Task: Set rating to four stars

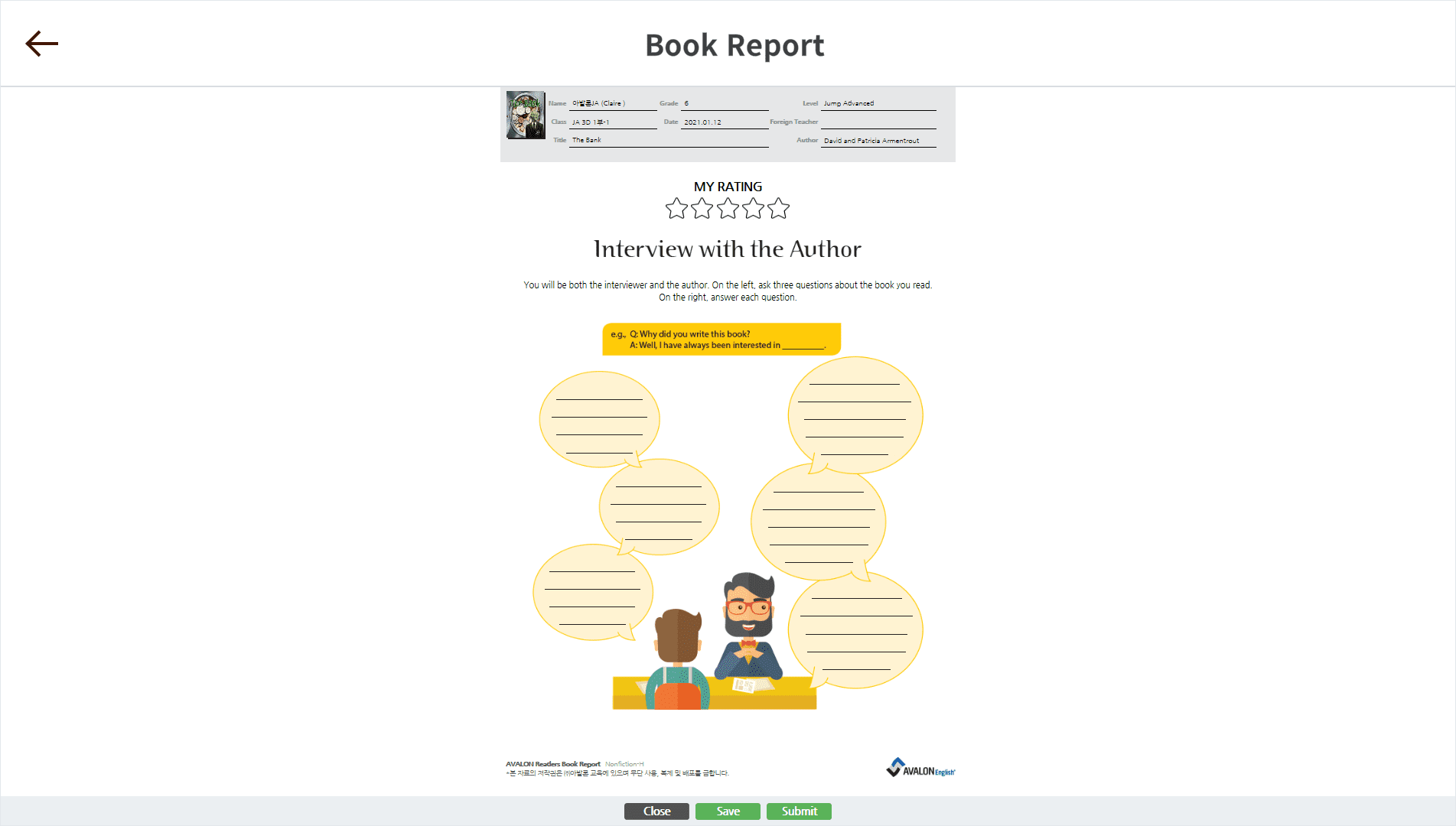Action: click(753, 208)
